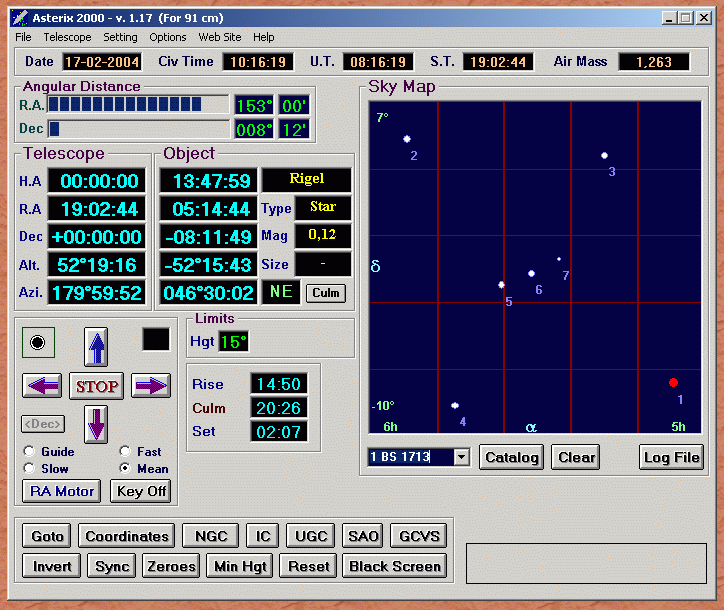Click the NE direction indicator

[281, 292]
